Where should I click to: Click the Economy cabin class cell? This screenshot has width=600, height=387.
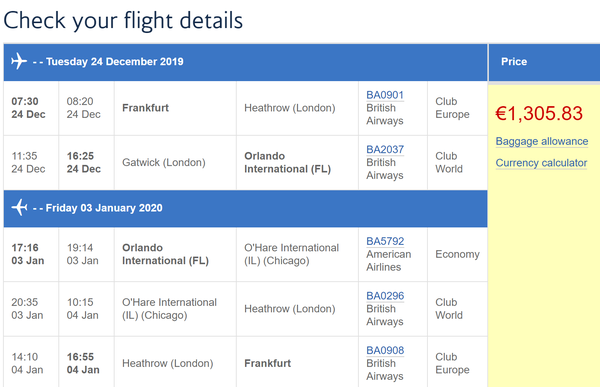tap(457, 254)
